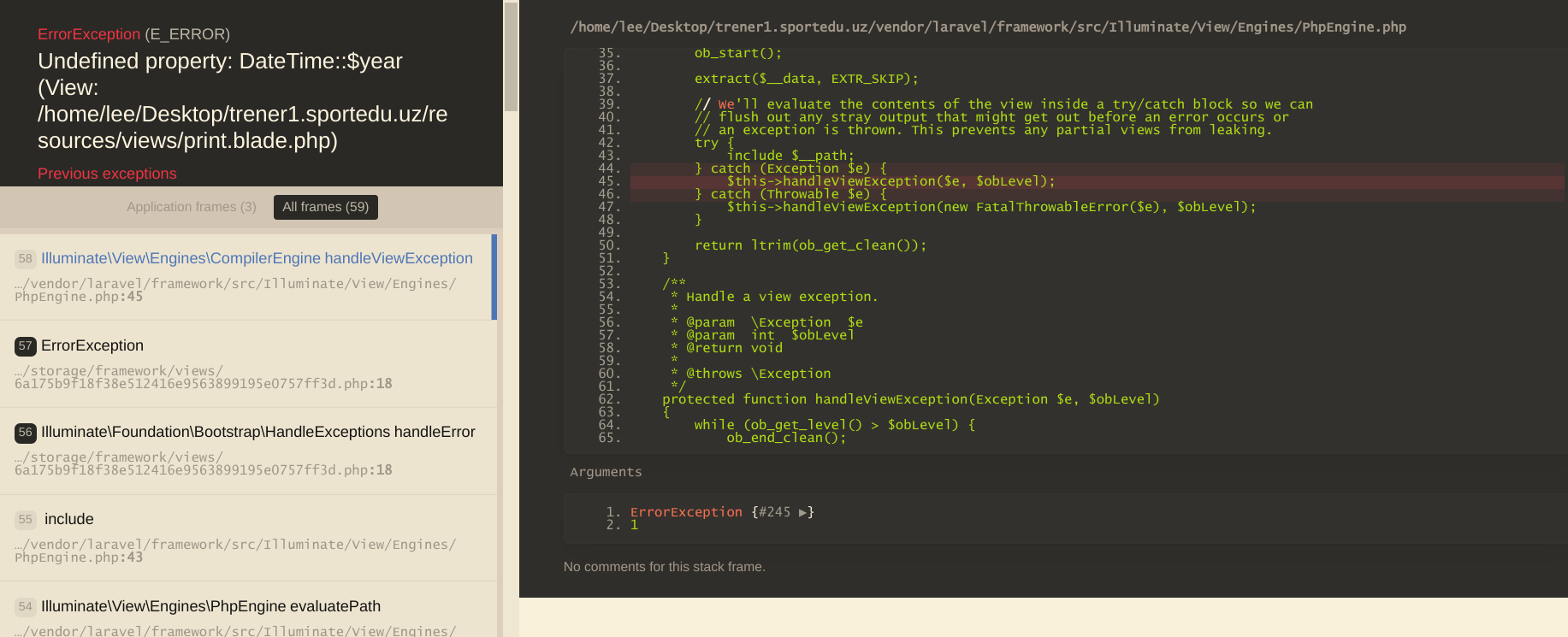1568x637 pixels.
Task: Click frame number badge 54
Action: point(26,606)
